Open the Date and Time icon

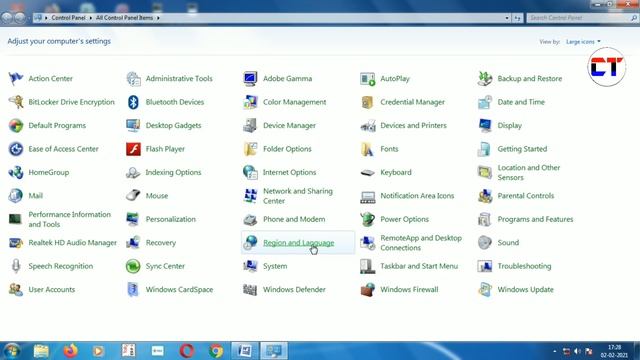484,102
